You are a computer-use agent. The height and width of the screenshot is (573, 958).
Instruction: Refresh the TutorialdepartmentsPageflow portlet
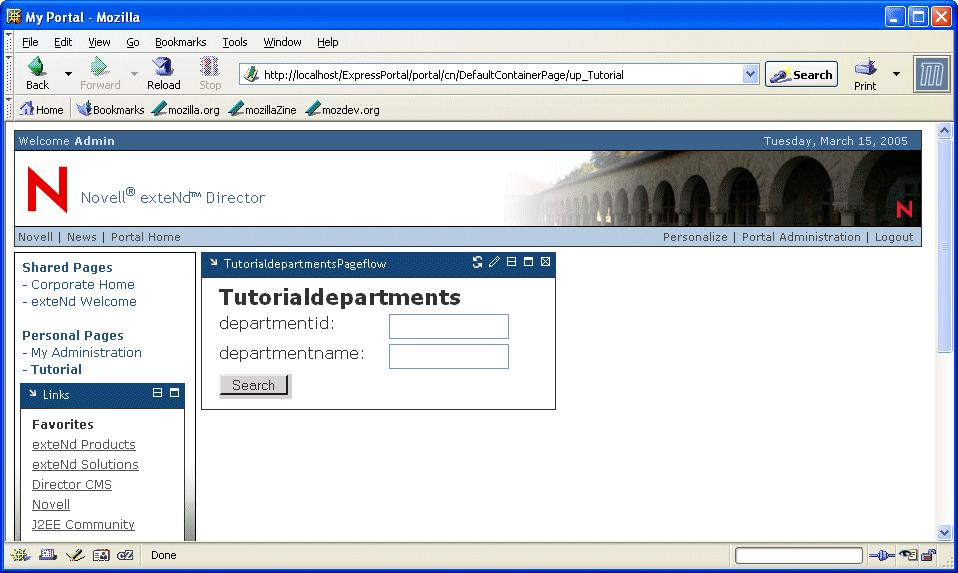[x=477, y=262]
